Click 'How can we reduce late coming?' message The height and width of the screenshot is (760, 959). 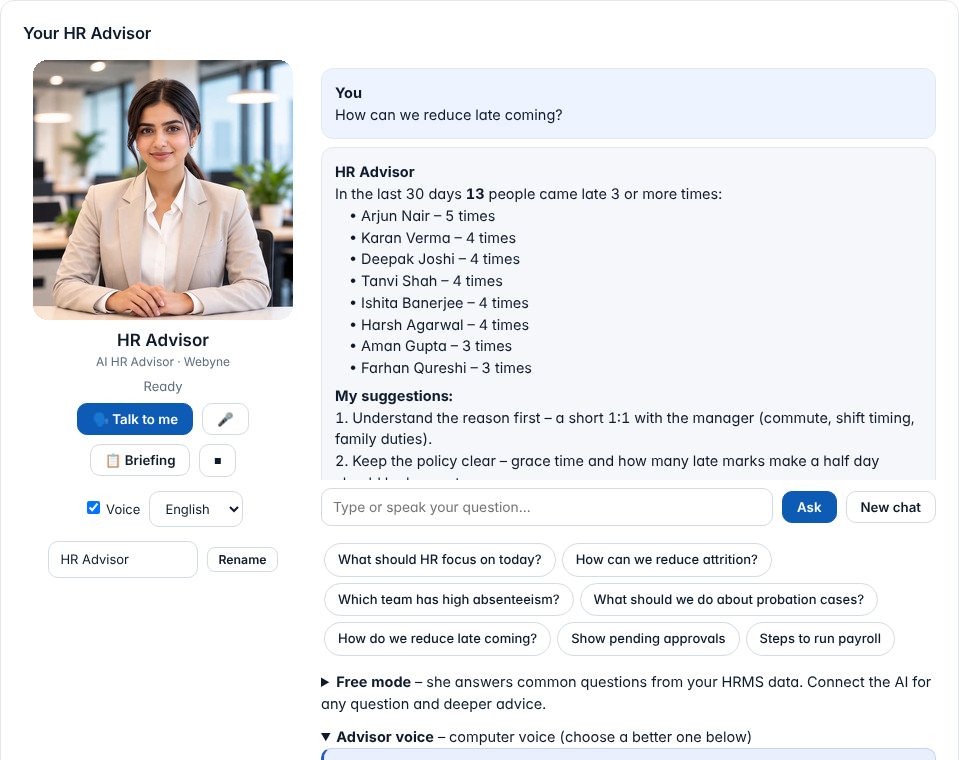click(x=448, y=115)
